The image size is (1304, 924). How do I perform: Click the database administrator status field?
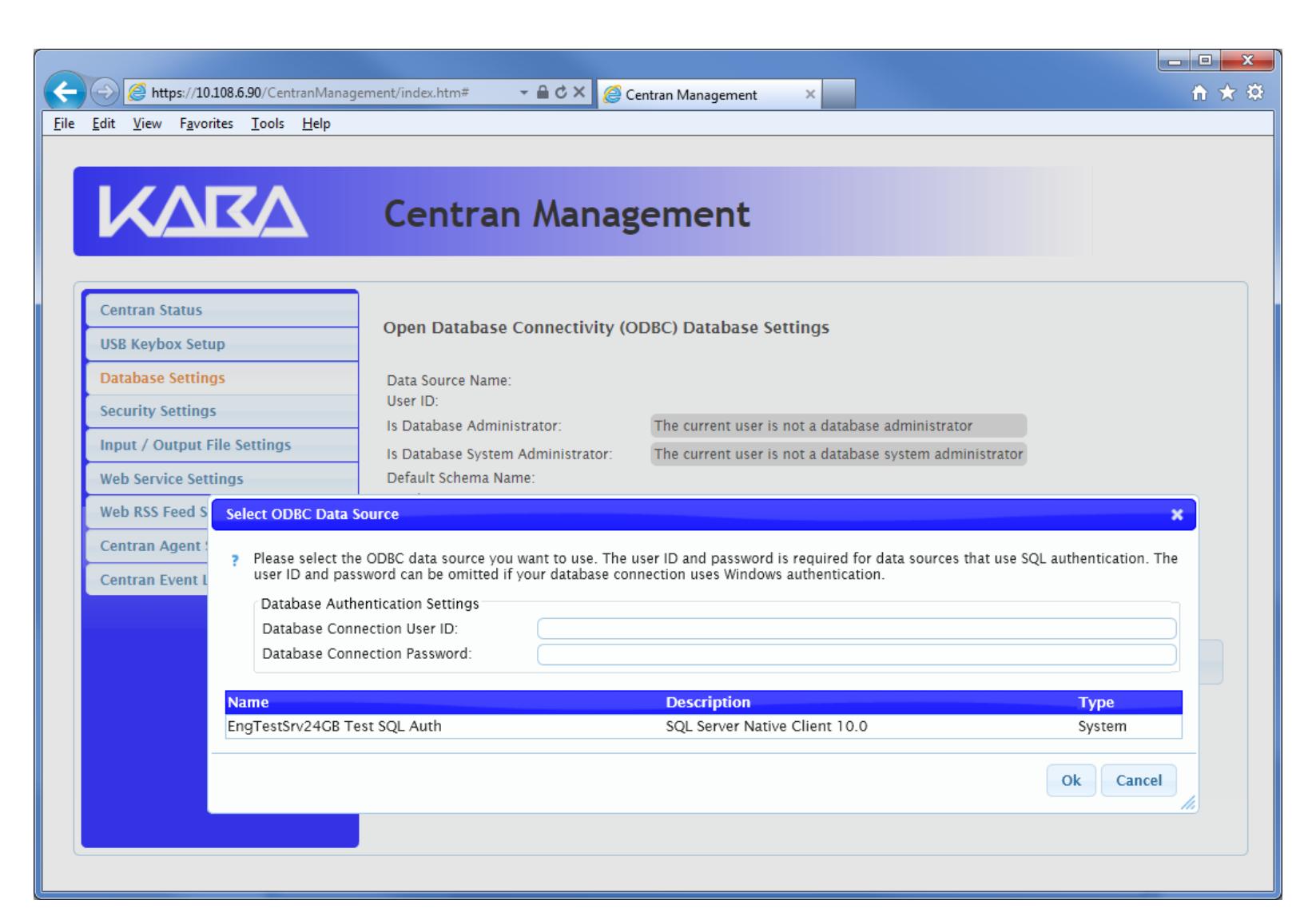pos(838,426)
